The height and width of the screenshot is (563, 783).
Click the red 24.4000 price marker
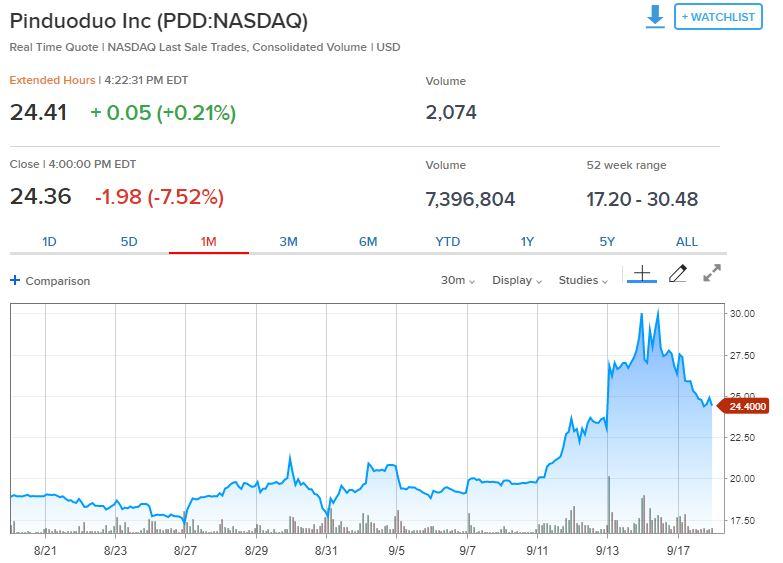(x=744, y=406)
